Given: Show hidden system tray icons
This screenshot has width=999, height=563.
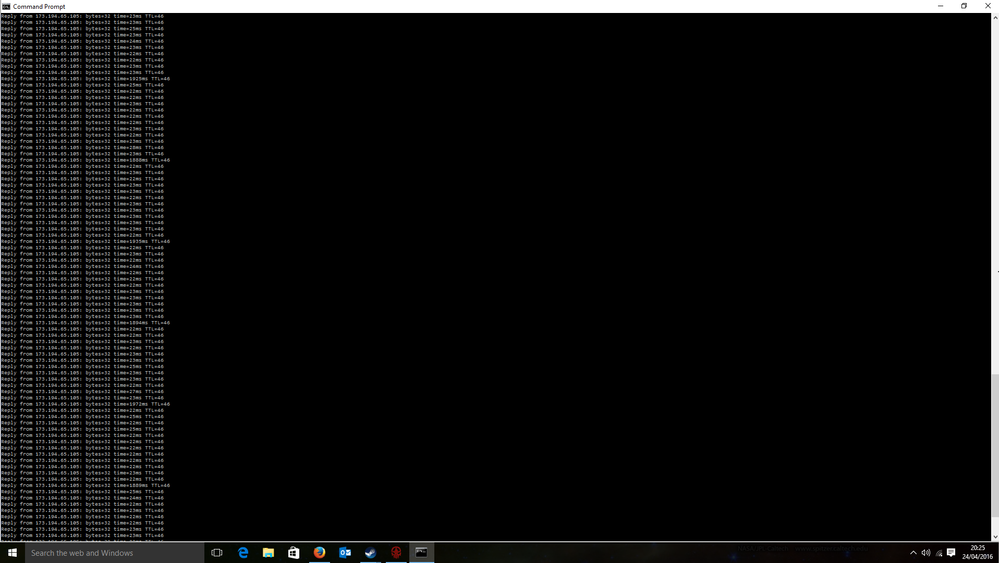Looking at the screenshot, I should 913,553.
